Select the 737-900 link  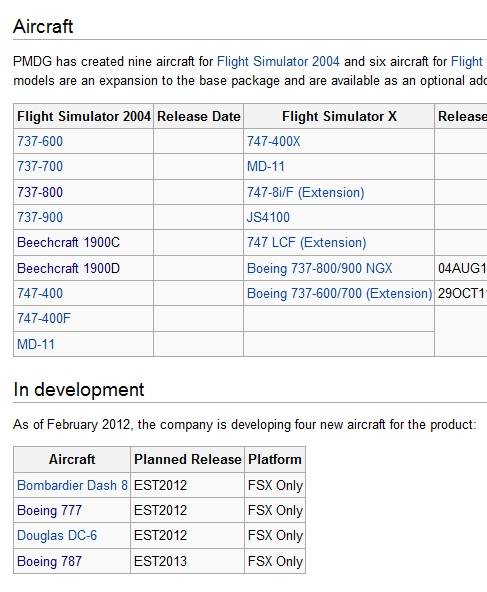click(40, 217)
